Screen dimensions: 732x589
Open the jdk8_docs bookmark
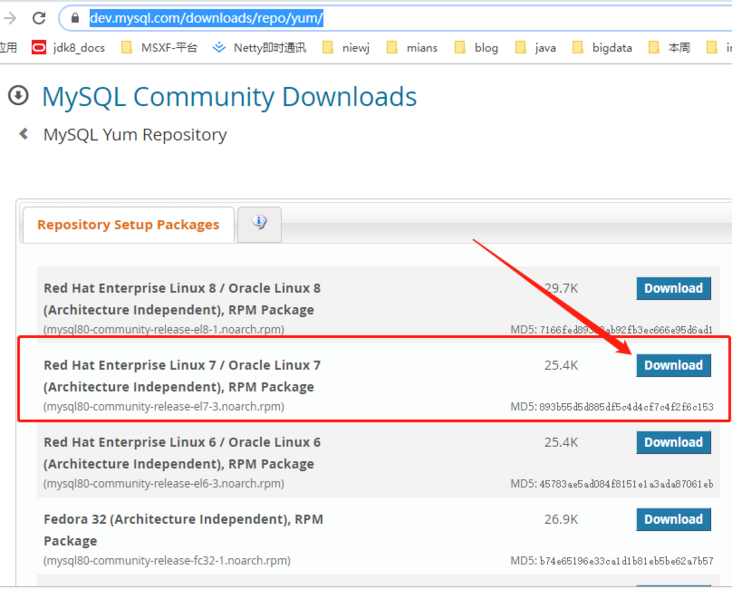(68, 47)
